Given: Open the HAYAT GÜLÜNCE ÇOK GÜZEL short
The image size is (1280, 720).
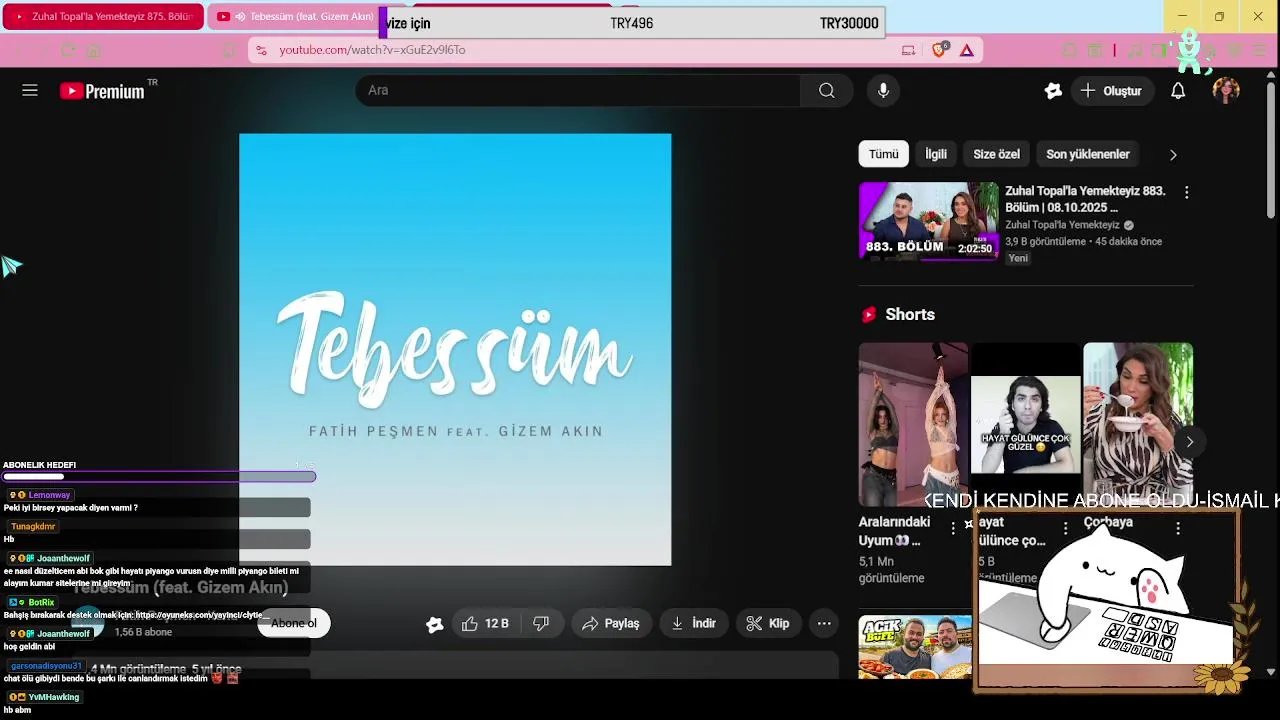Looking at the screenshot, I should click(x=1025, y=424).
